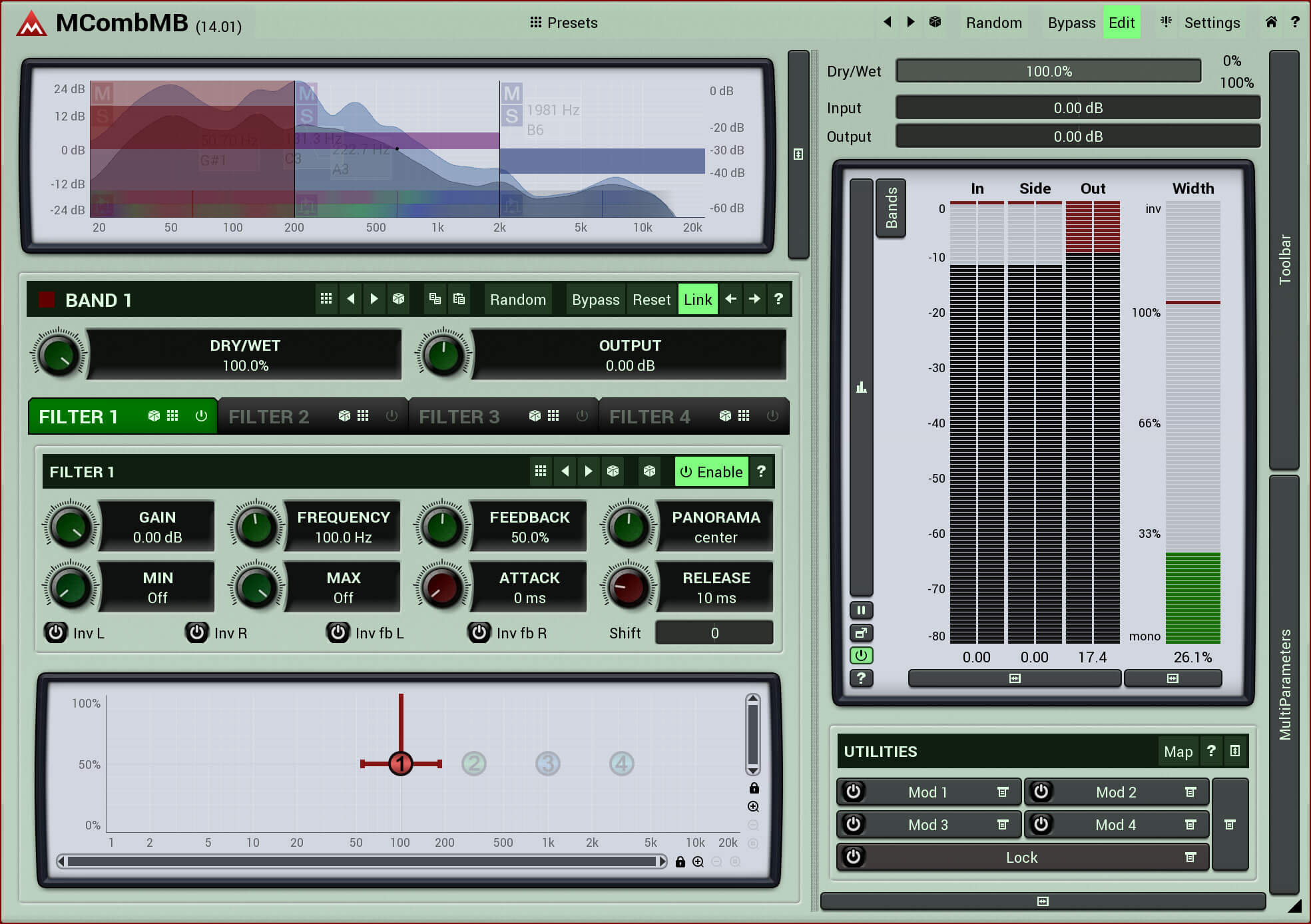The width and height of the screenshot is (1311, 924).
Task: Select filter node 3 in graph
Action: pyautogui.click(x=548, y=764)
